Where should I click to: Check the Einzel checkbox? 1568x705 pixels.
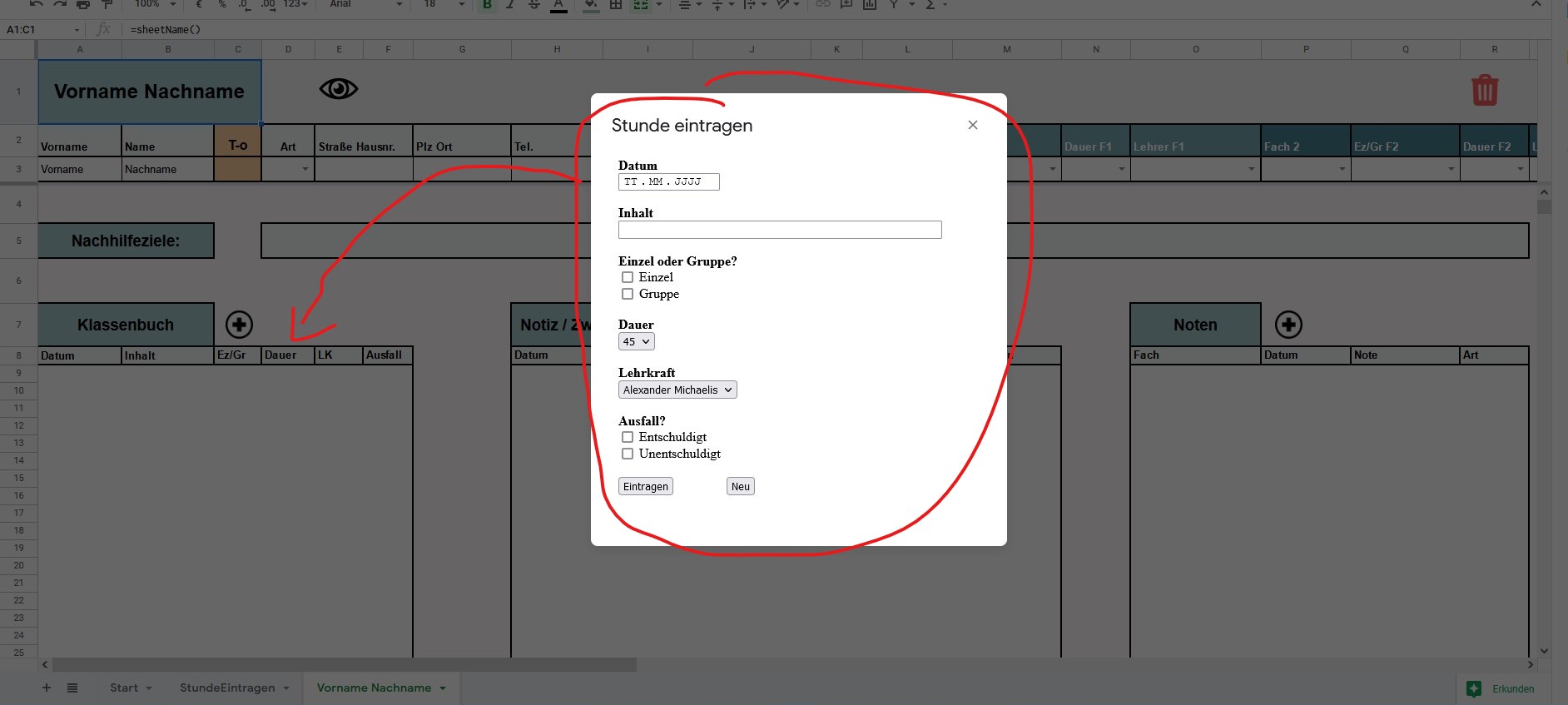628,277
